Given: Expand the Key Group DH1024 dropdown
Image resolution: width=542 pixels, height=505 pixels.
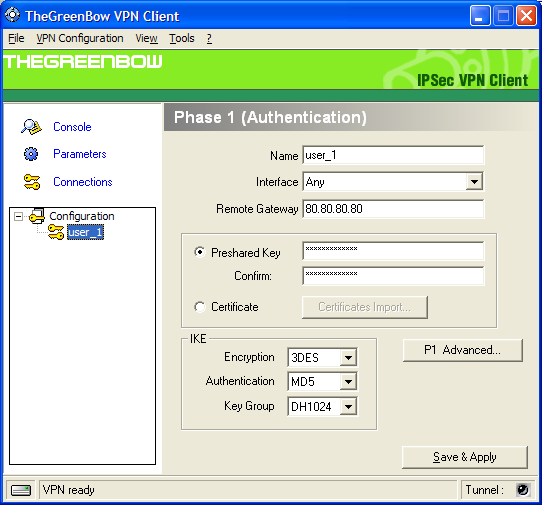Looking at the screenshot, I should (348, 406).
